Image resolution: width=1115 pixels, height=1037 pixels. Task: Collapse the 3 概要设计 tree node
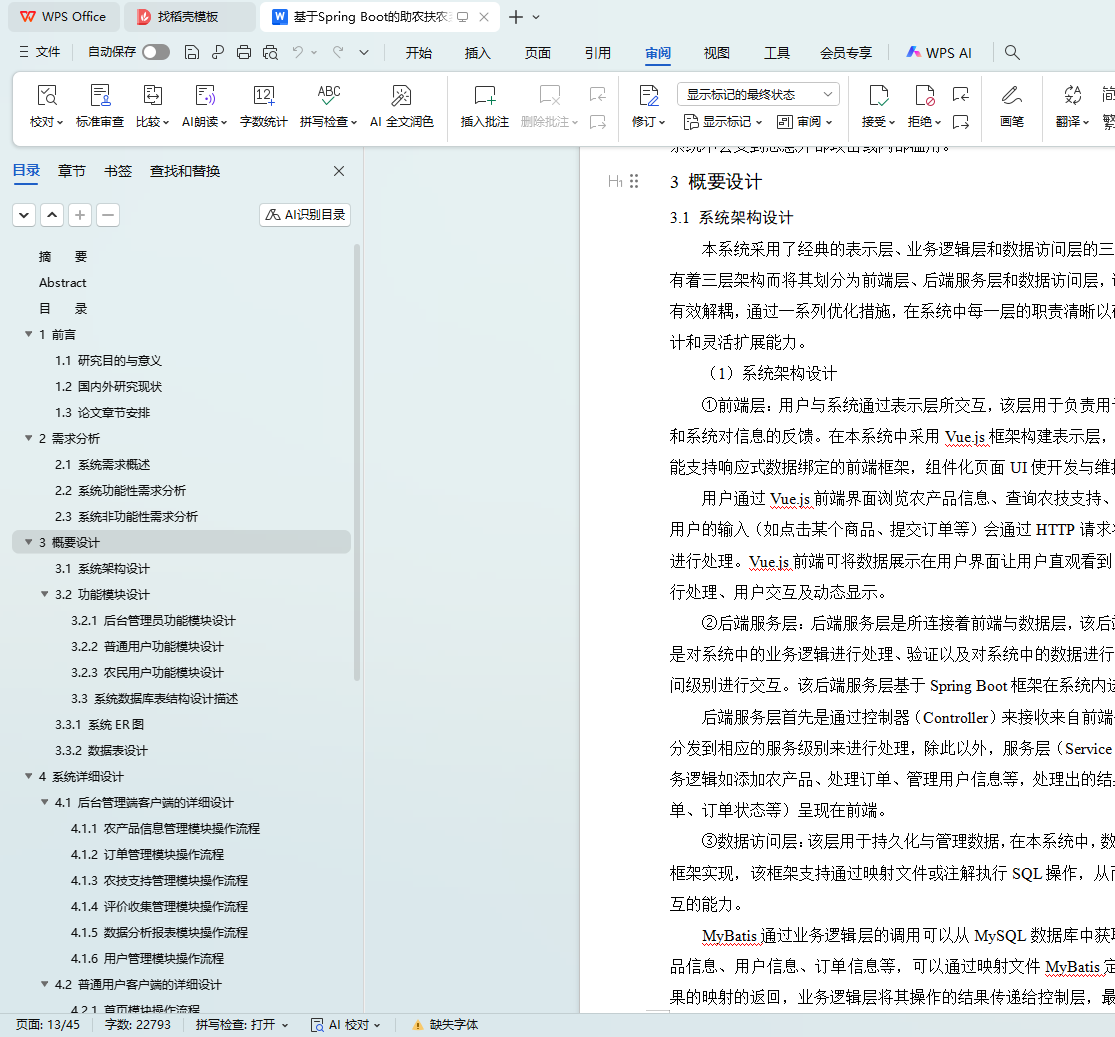click(x=28, y=542)
